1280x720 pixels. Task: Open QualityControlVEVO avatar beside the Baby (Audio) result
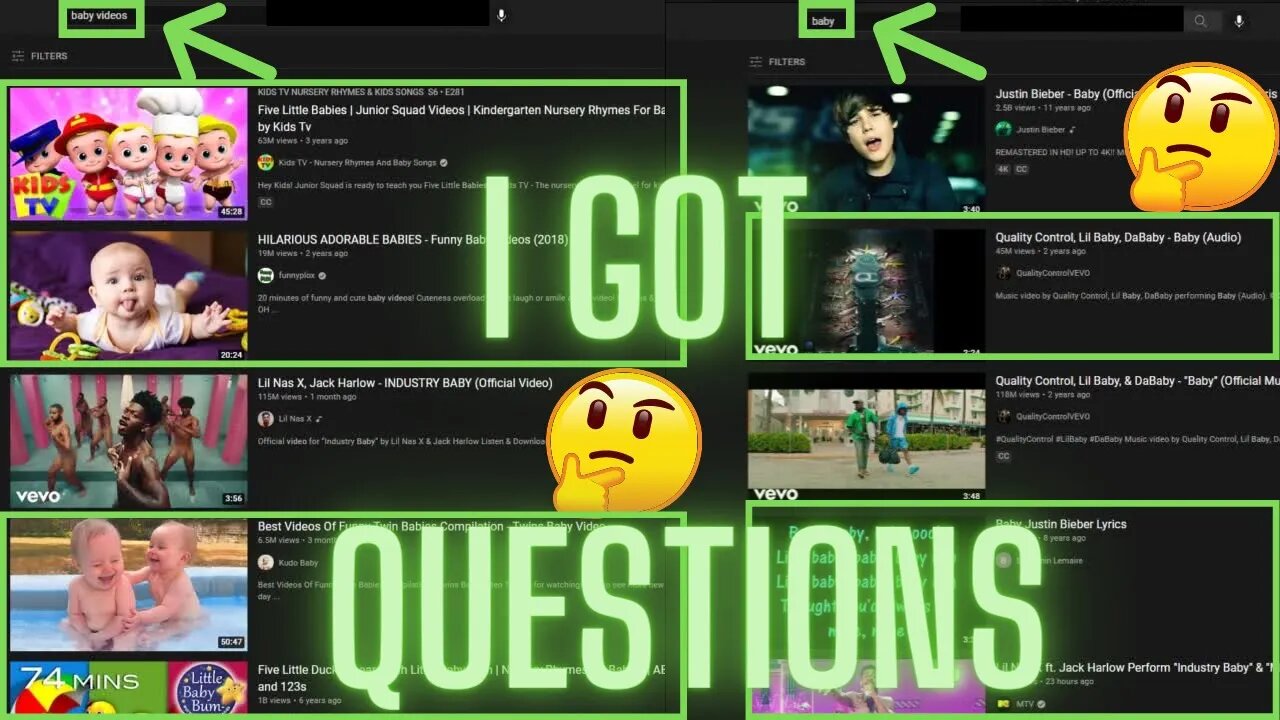click(x=1004, y=273)
